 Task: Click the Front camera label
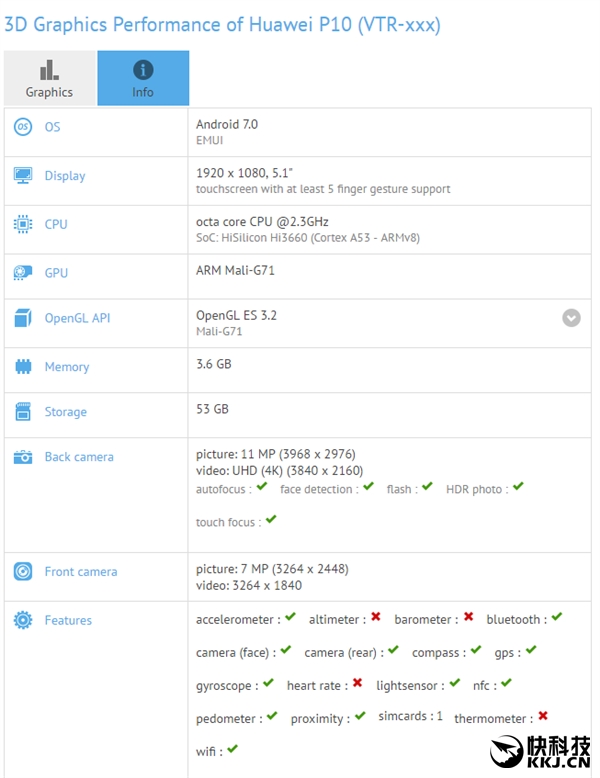tap(81, 572)
